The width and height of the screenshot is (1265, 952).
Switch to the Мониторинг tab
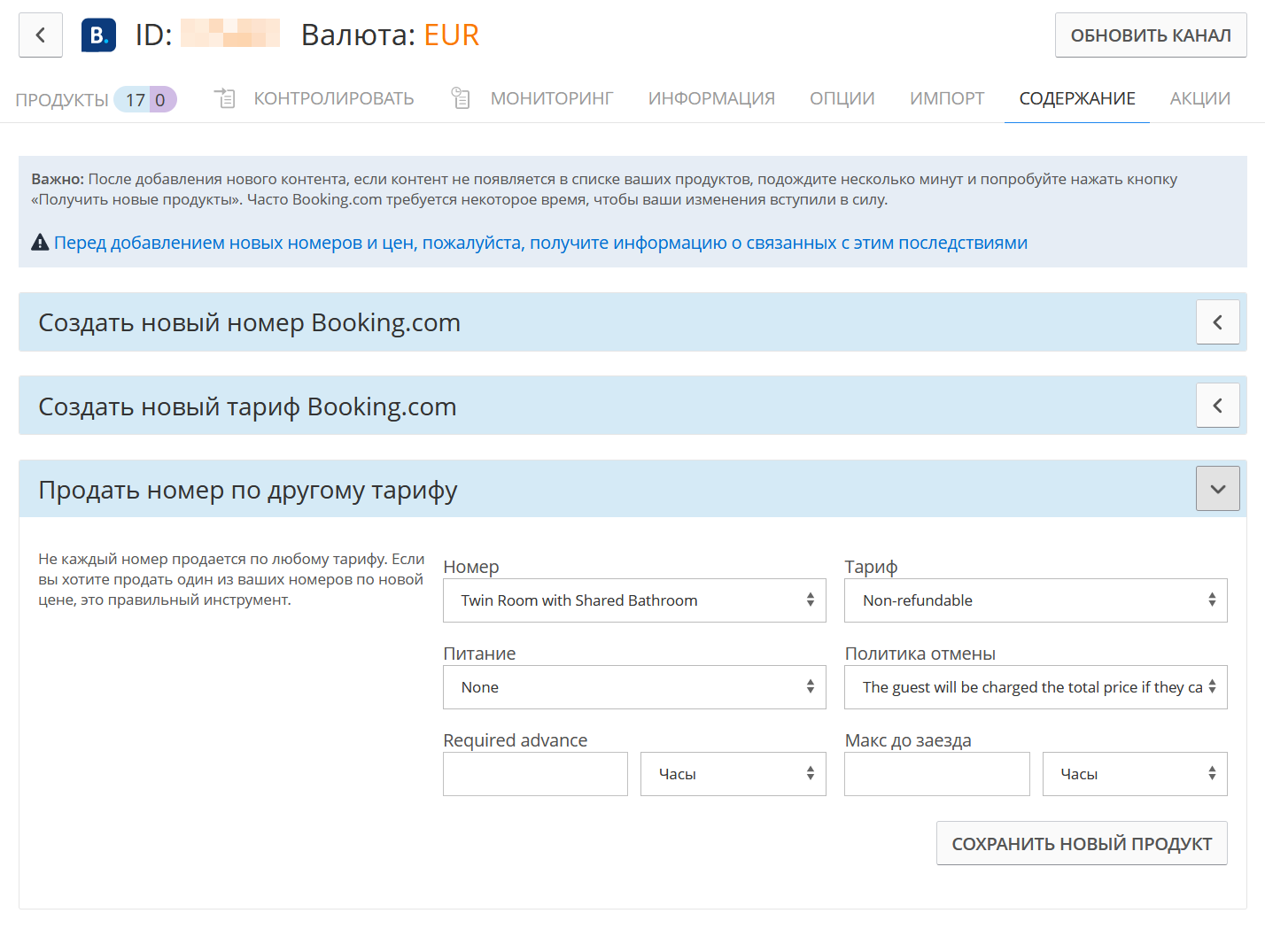(x=552, y=98)
